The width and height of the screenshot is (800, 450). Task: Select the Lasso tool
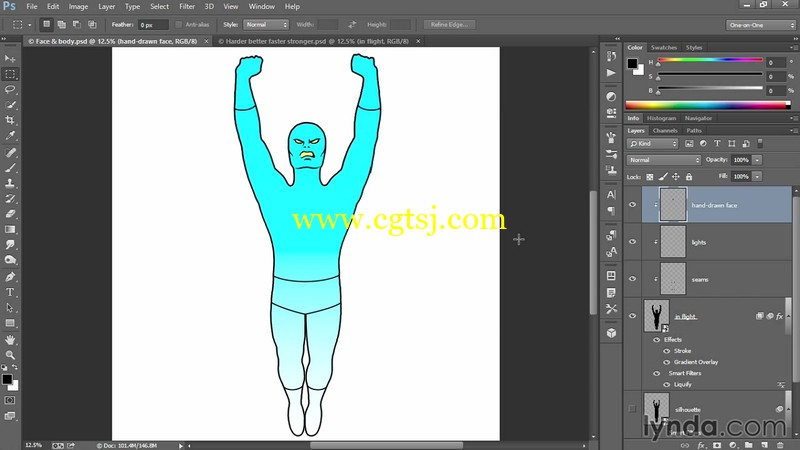tap(10, 89)
